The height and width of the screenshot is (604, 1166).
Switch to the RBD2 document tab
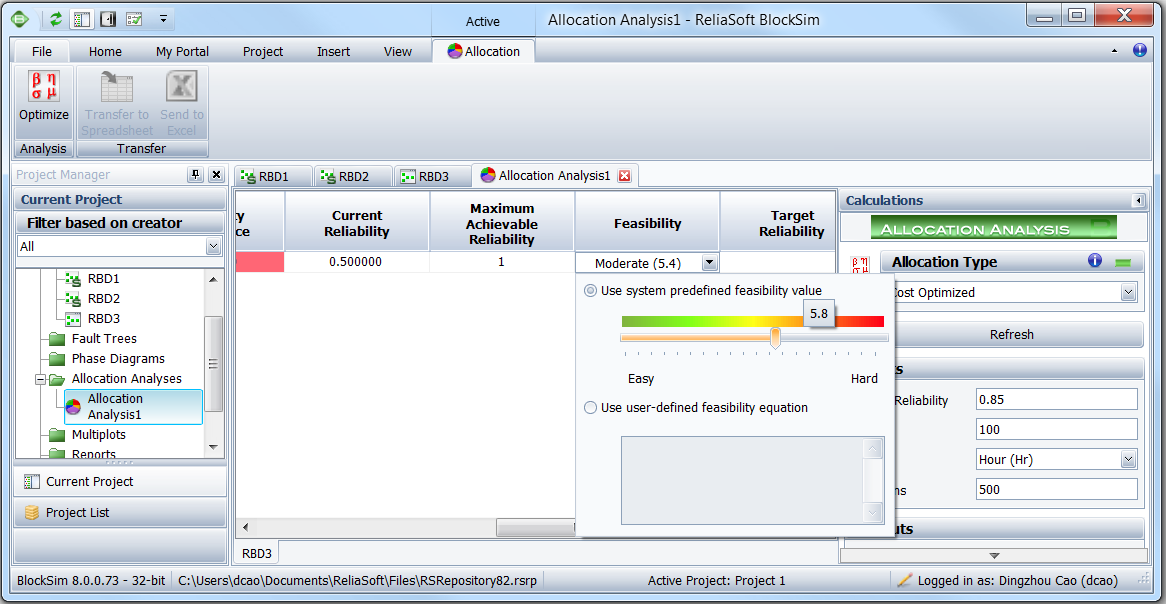click(352, 176)
